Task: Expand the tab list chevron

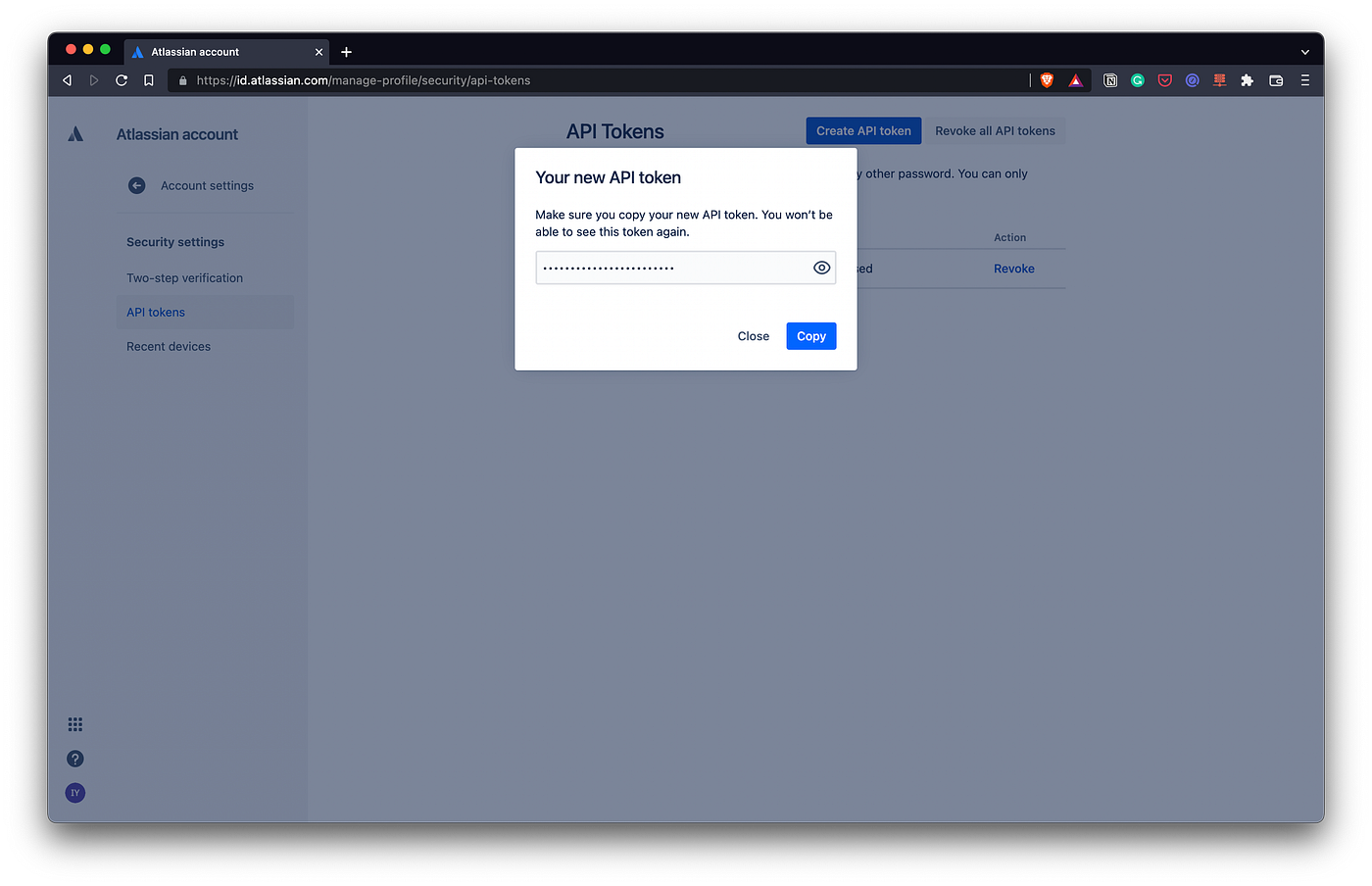Action: point(1304,51)
